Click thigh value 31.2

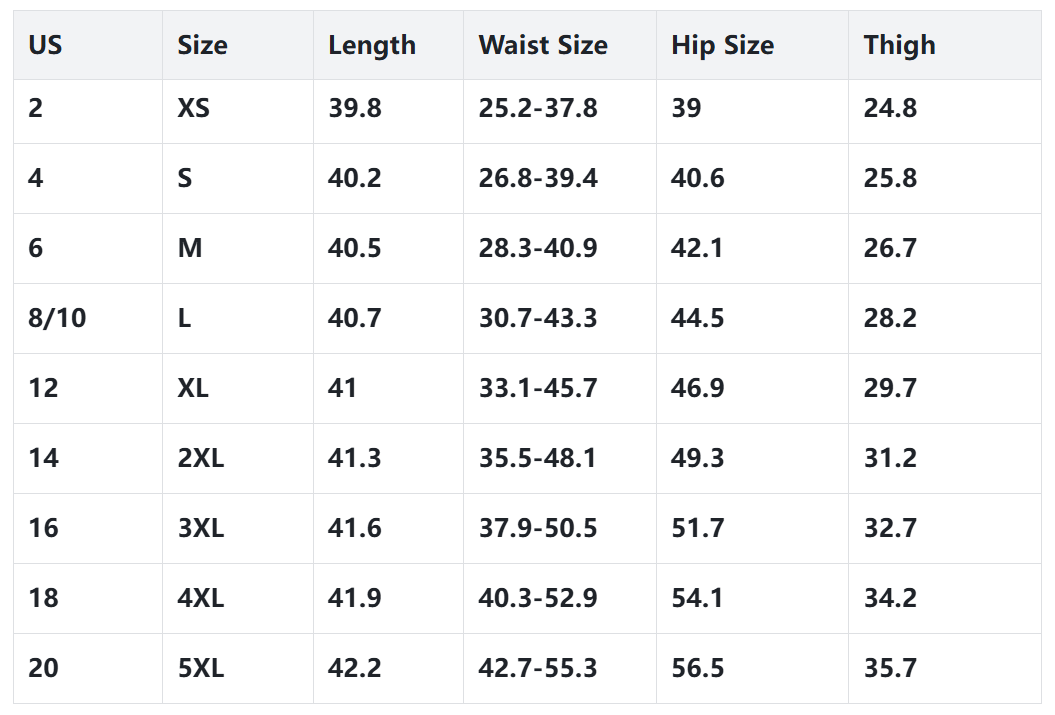(x=890, y=458)
